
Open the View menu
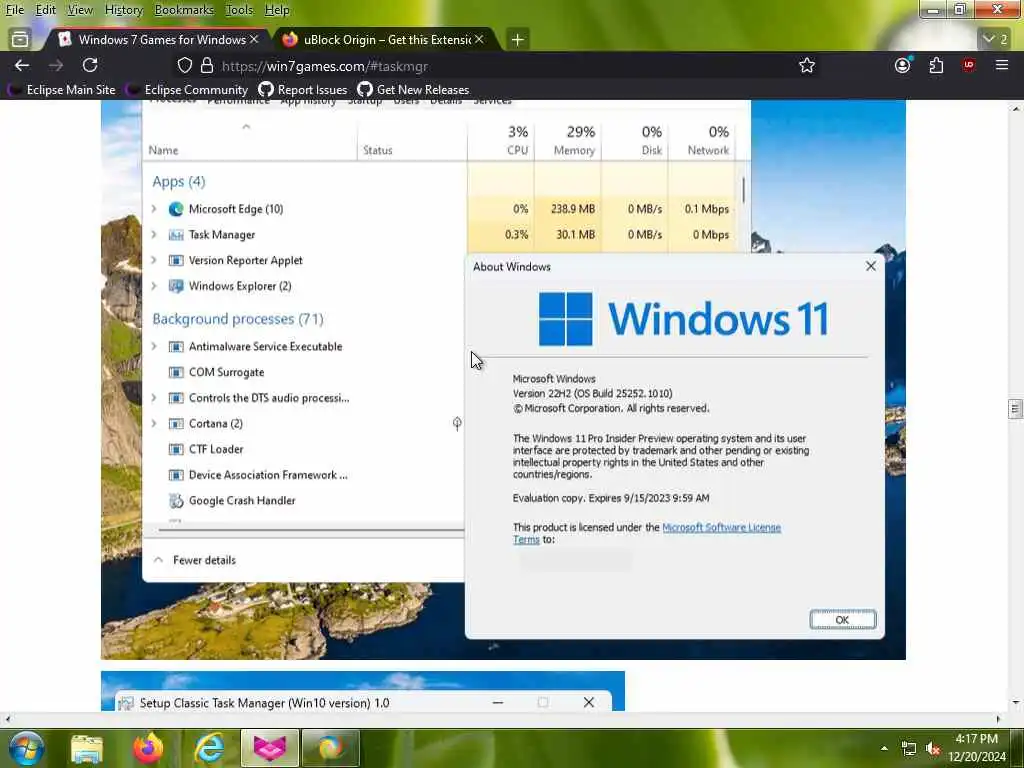80,10
